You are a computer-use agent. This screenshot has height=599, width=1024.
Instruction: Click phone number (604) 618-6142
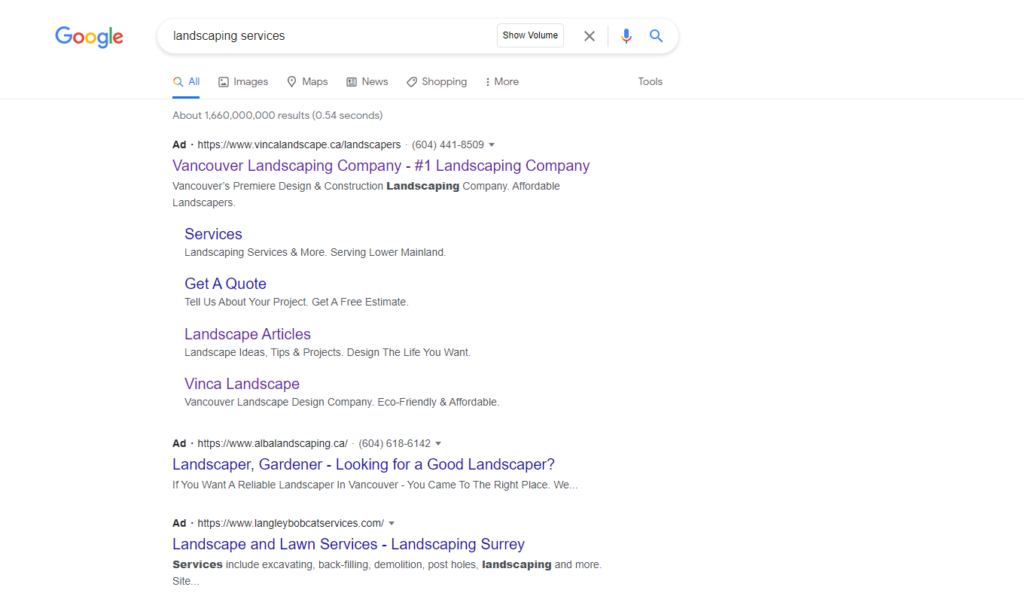tap(394, 444)
